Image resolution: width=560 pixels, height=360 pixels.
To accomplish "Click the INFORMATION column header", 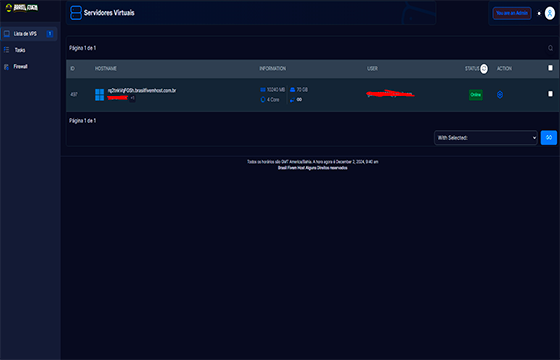I will 272,69.
